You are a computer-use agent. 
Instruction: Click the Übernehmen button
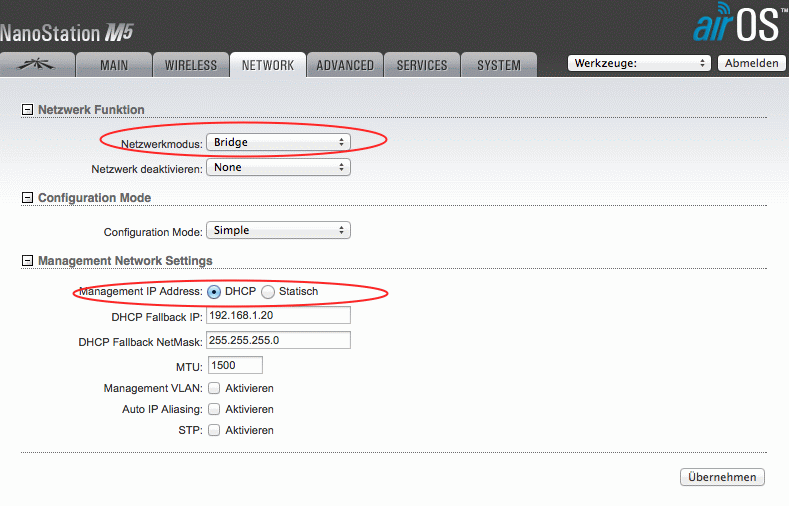(722, 477)
